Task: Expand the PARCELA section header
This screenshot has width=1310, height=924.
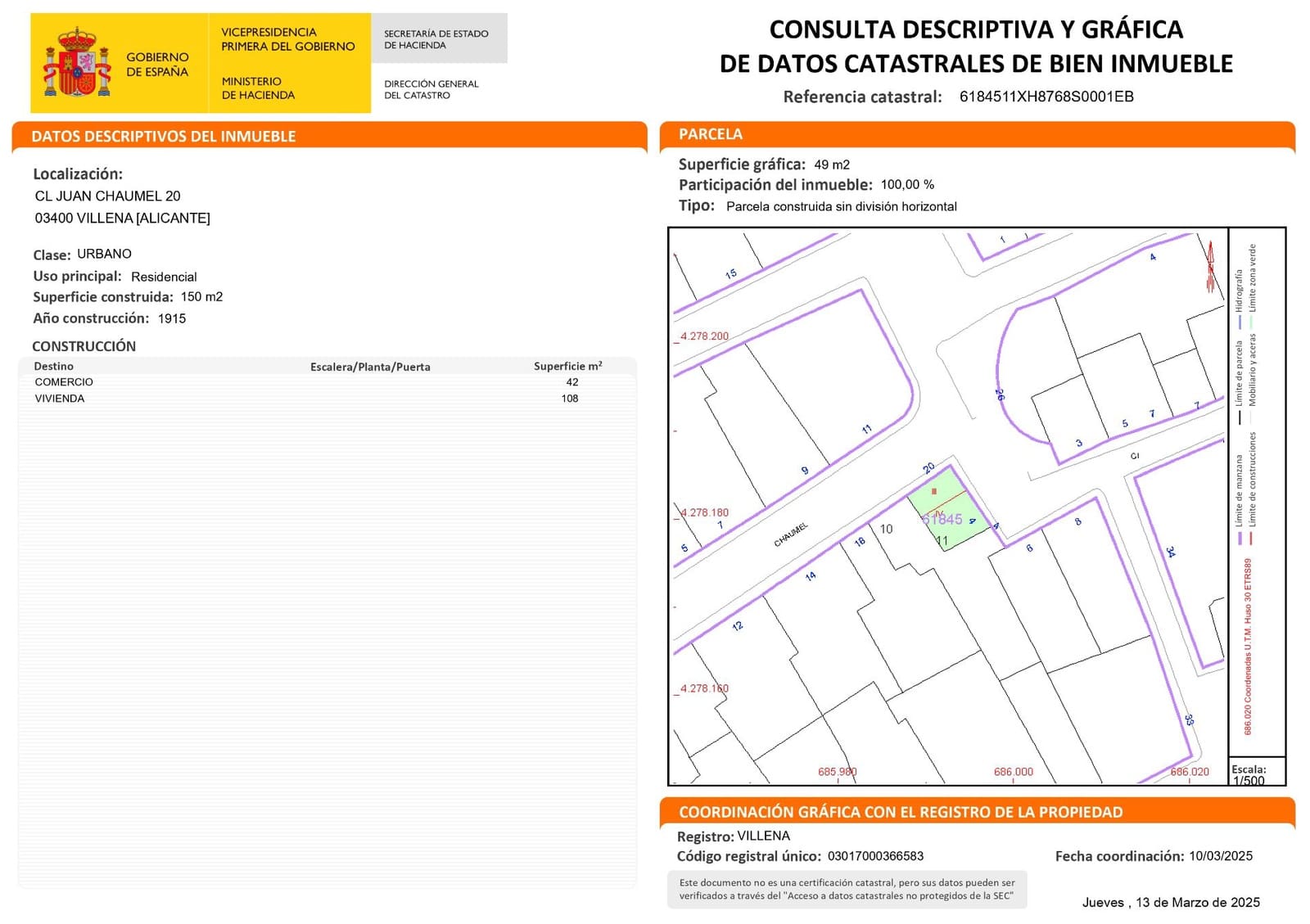Action: pyautogui.click(x=712, y=134)
